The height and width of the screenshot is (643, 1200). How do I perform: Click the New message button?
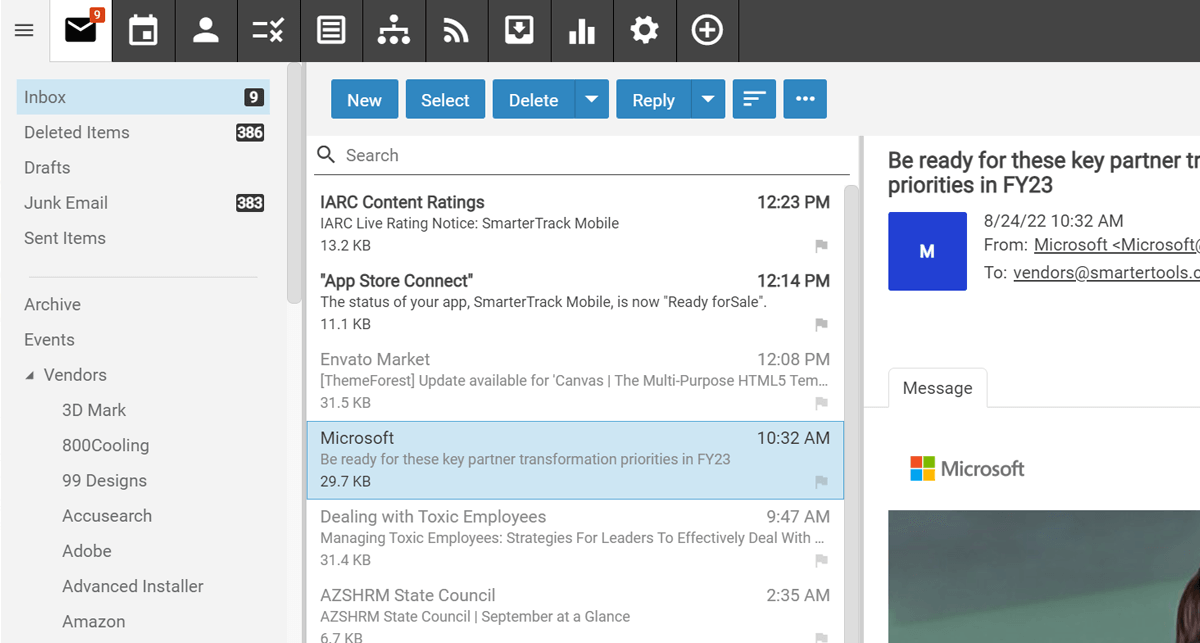point(364,100)
